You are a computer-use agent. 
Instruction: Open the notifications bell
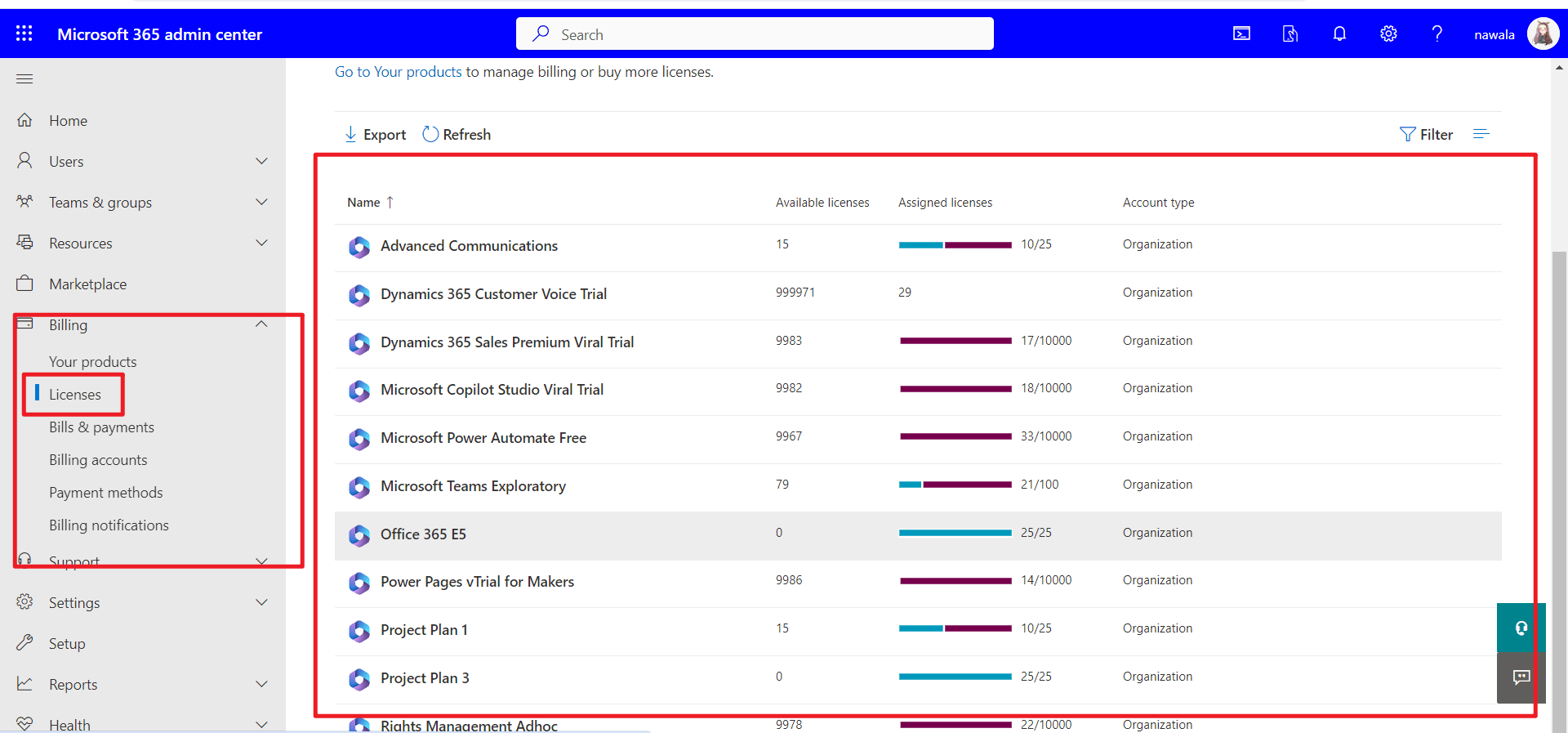click(x=1339, y=34)
